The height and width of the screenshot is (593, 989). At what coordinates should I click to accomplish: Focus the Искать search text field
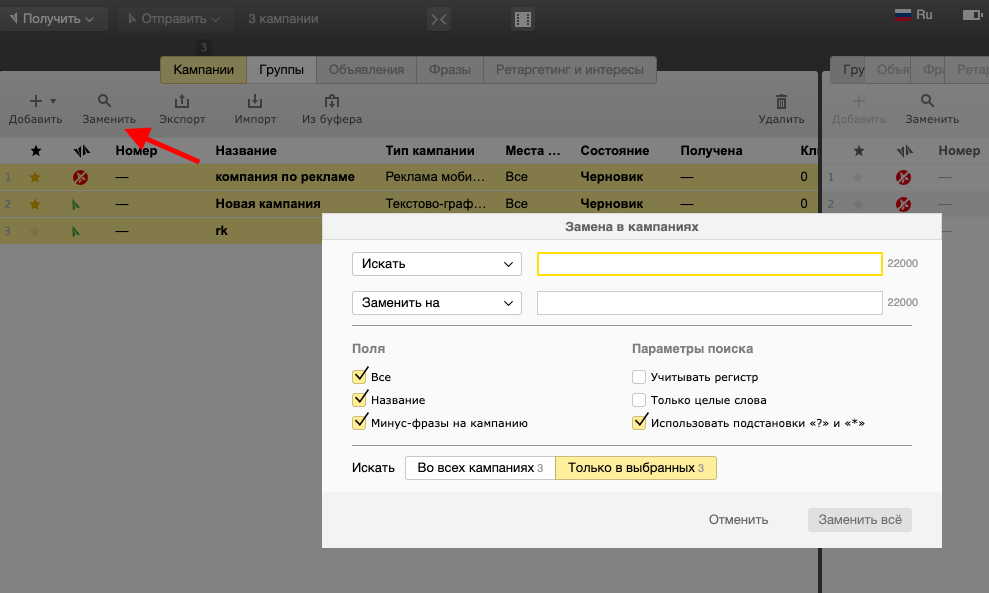pyautogui.click(x=710, y=264)
